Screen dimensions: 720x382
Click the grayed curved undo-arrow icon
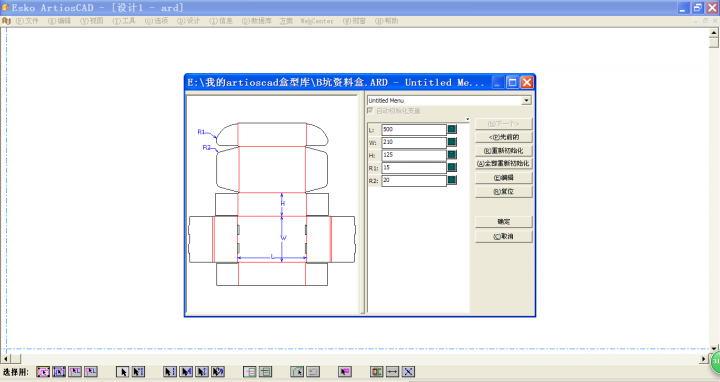pyautogui.click(x=313, y=371)
